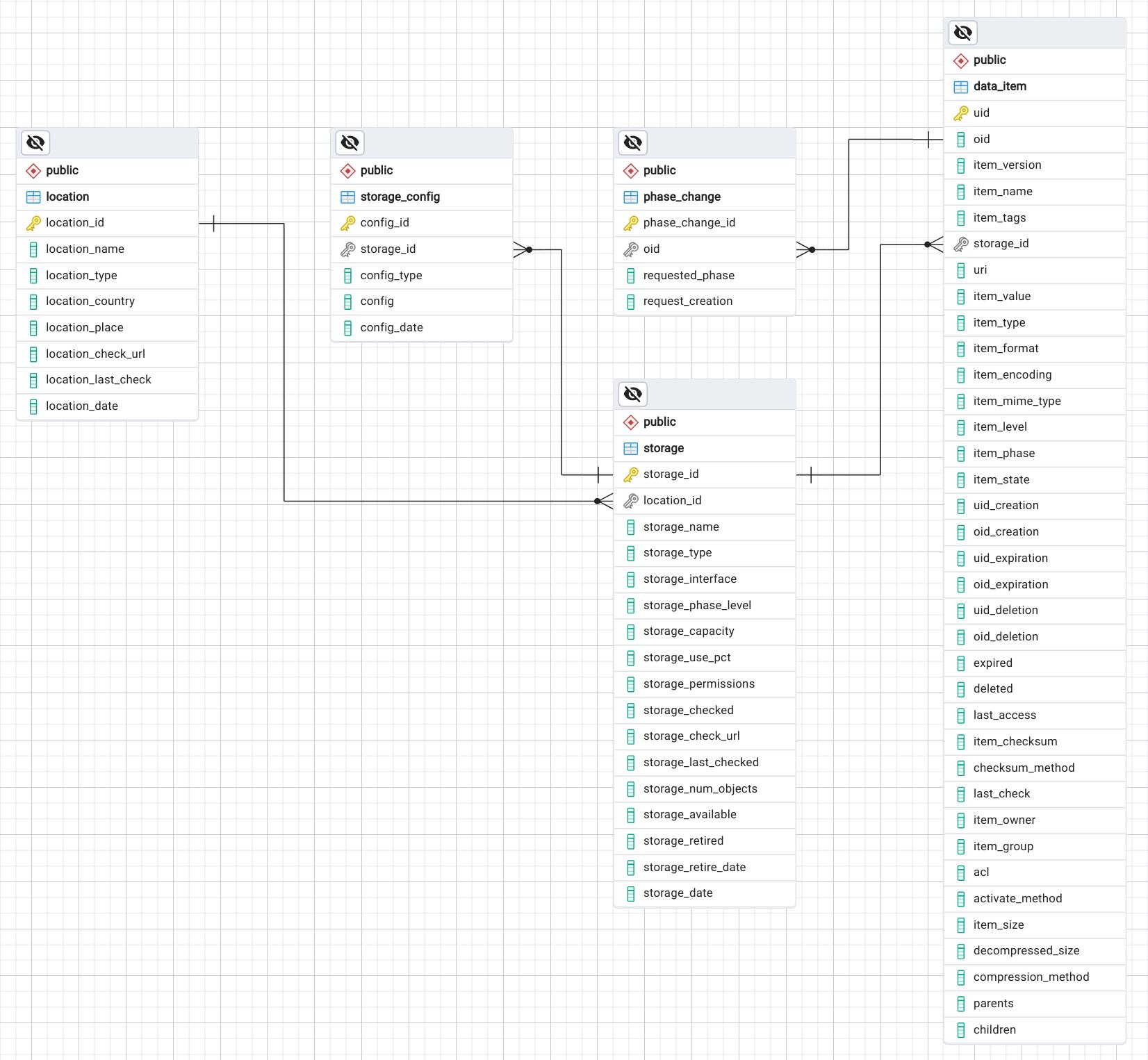Image resolution: width=1148 pixels, height=1060 pixels.
Task: Click the foreign key icon beside storage location_id
Action: click(x=630, y=501)
